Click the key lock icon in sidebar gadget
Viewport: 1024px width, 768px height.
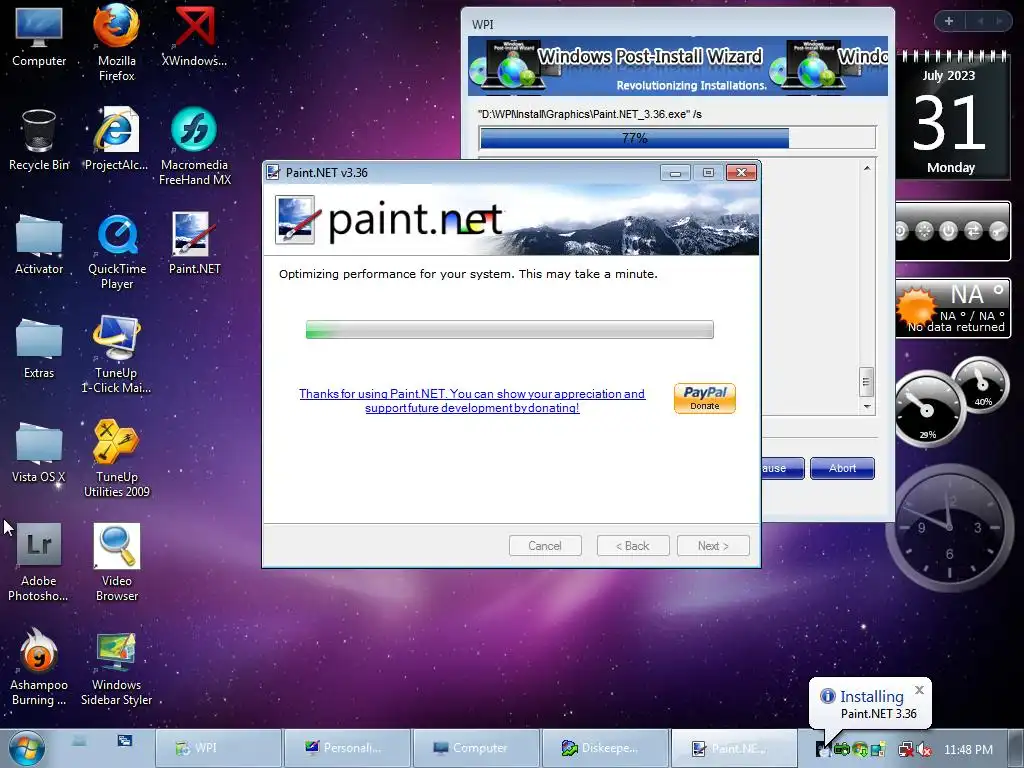click(998, 231)
